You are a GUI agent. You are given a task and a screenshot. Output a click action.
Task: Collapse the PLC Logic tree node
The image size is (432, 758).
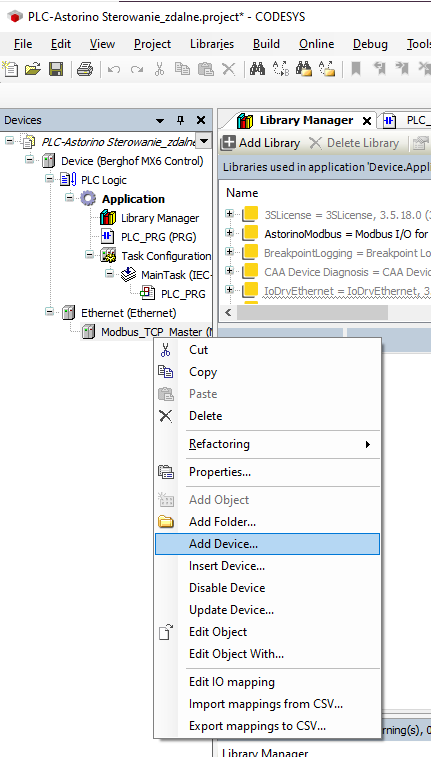49,178
